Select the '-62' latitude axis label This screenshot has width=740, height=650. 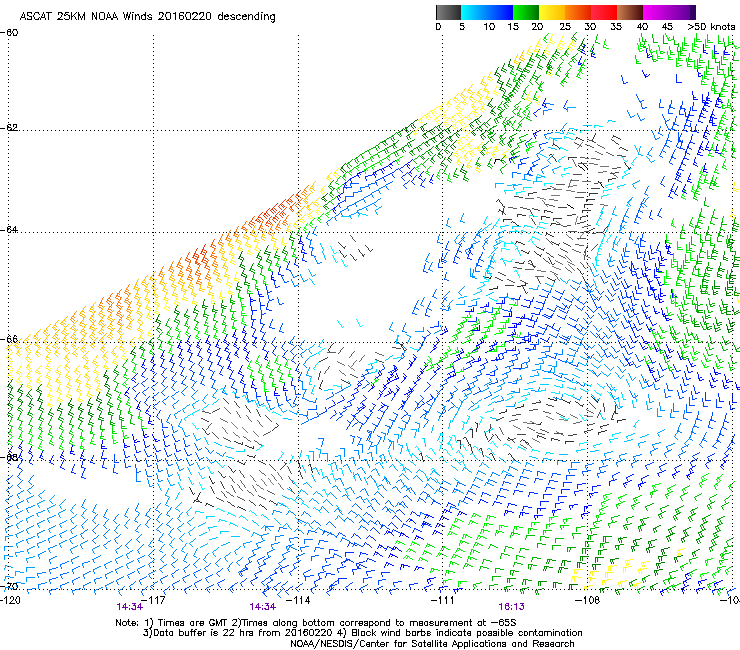click(9, 128)
